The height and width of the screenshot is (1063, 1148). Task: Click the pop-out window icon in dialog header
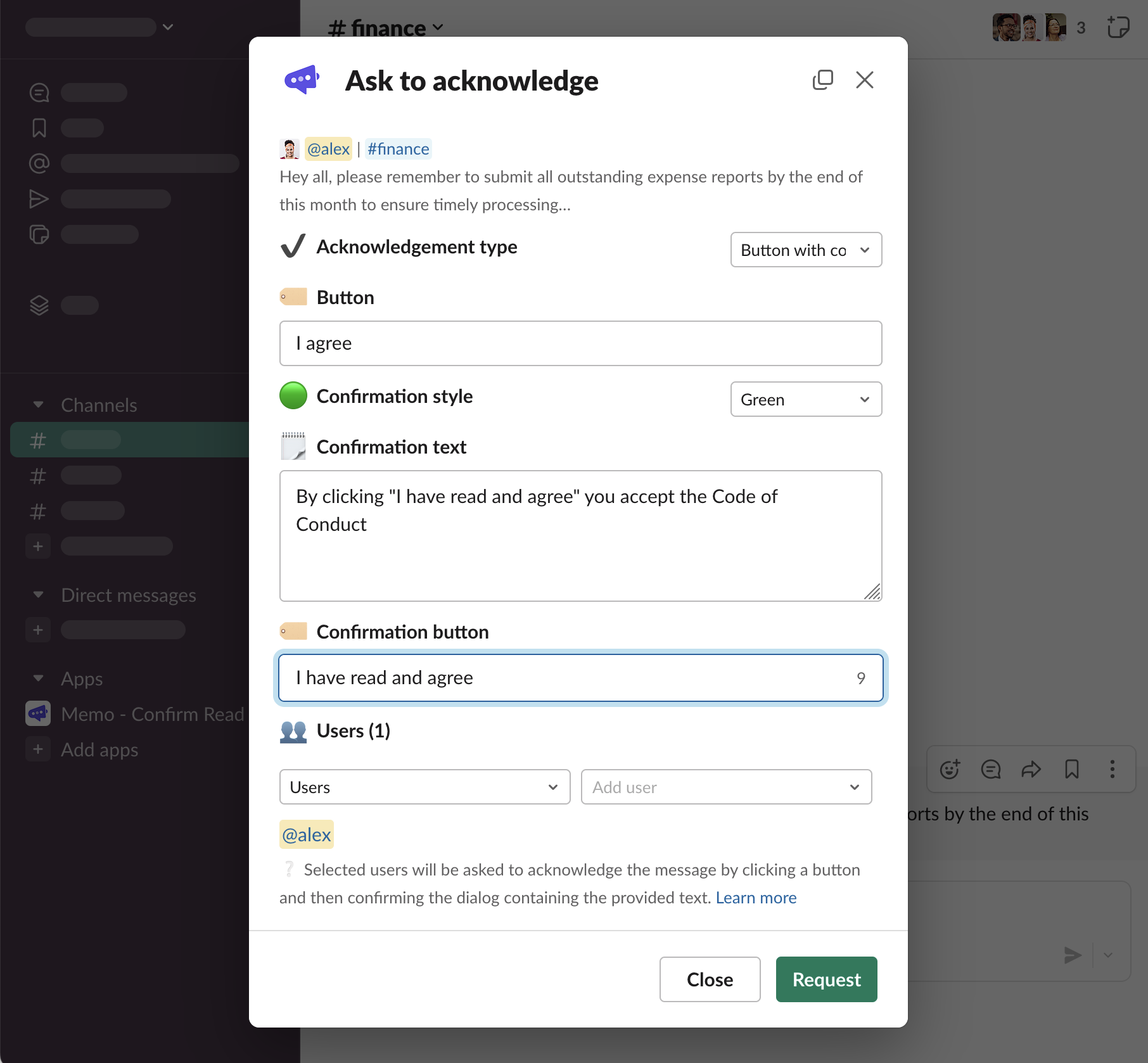click(822, 80)
